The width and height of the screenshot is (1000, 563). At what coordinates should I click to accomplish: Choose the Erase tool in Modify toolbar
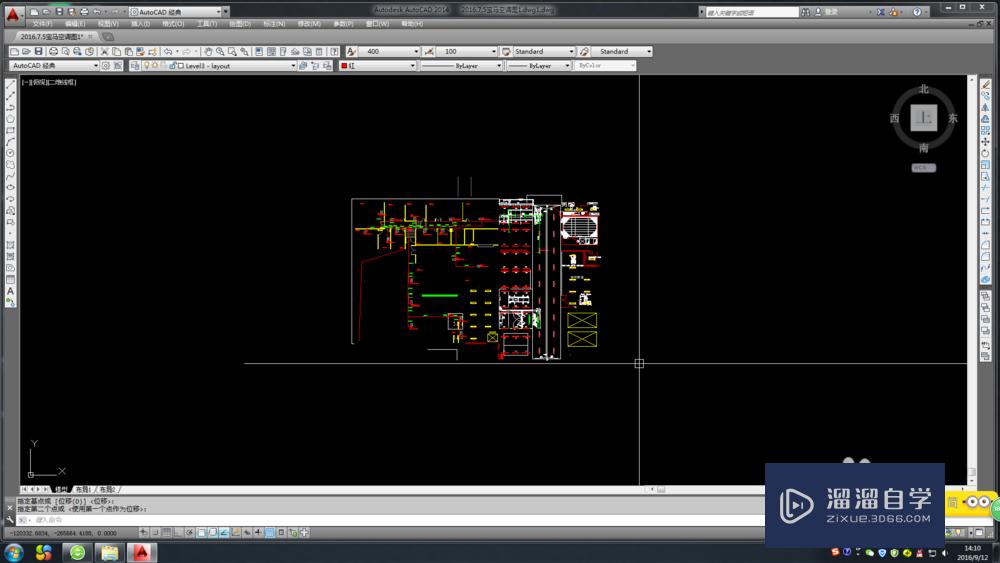985,85
